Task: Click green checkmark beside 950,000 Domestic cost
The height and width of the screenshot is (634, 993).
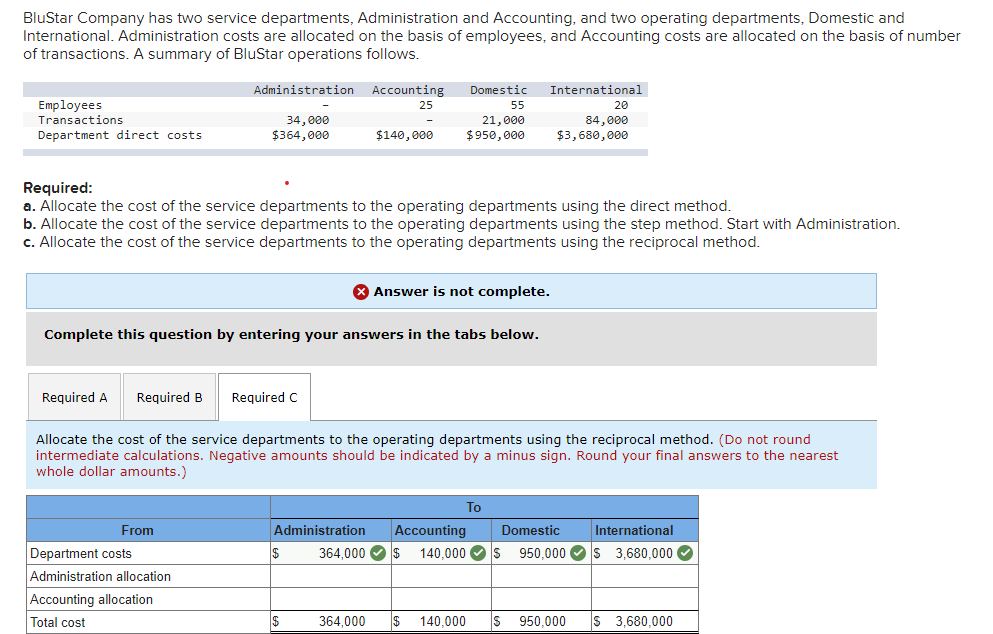Action: [578, 553]
